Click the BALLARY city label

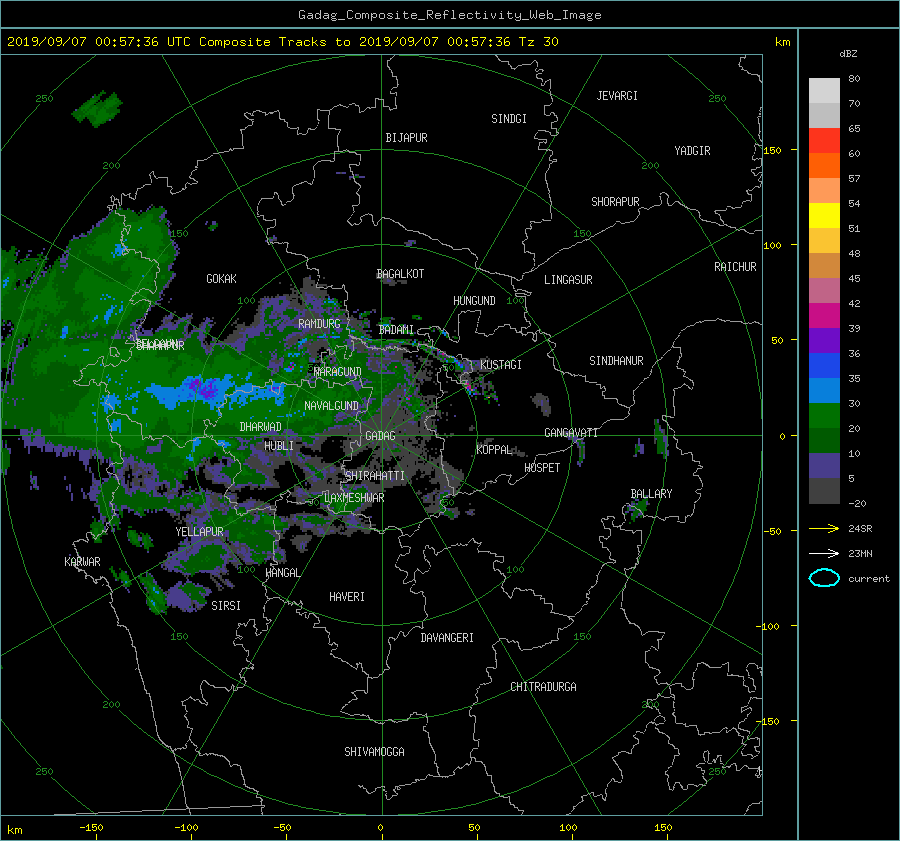[651, 494]
